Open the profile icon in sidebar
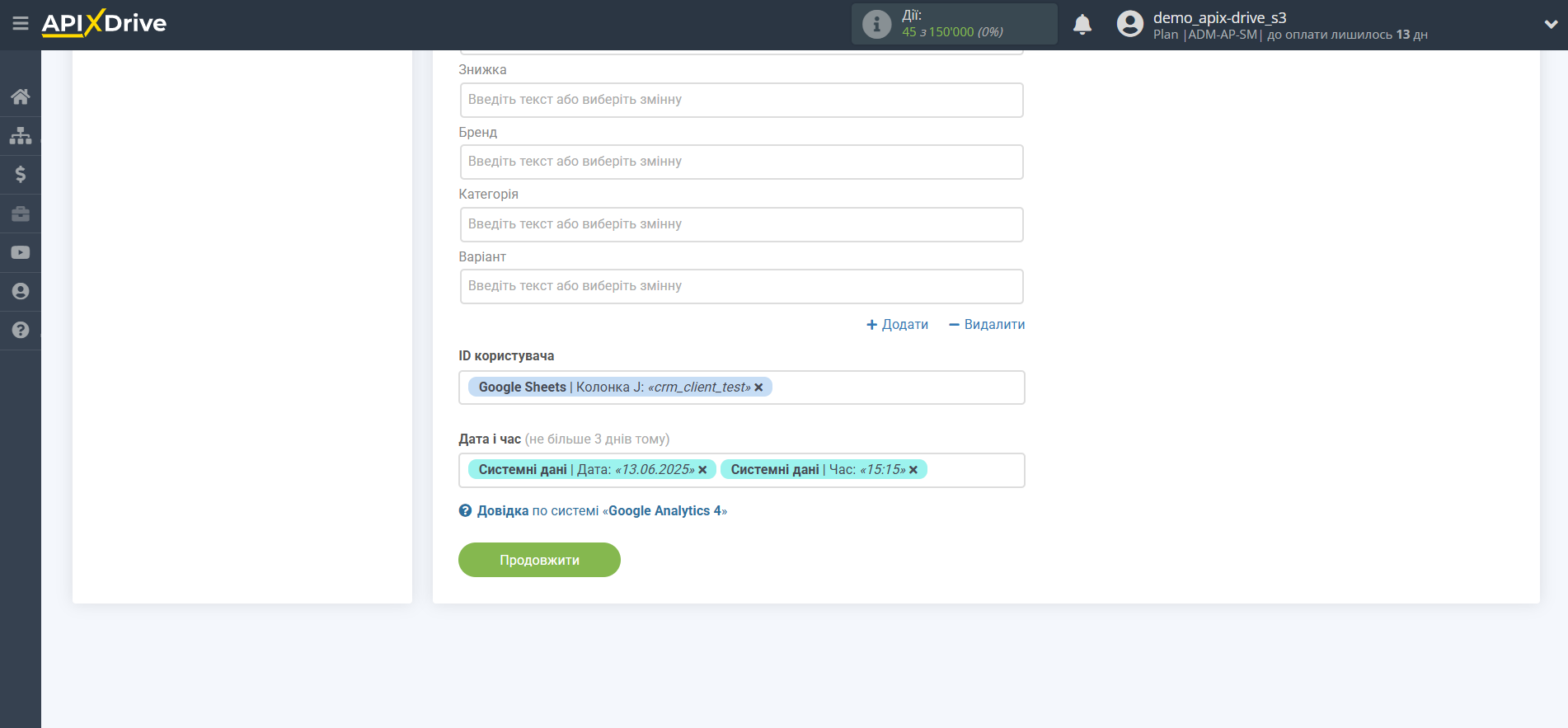The width and height of the screenshot is (1568, 728). click(21, 291)
